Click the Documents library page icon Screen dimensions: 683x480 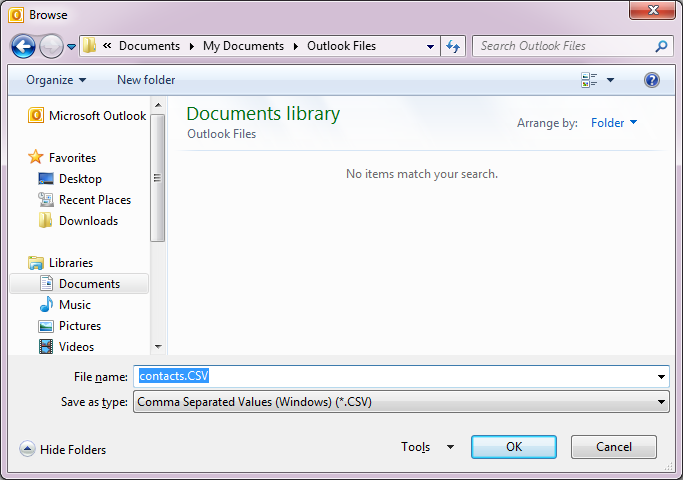coord(46,283)
